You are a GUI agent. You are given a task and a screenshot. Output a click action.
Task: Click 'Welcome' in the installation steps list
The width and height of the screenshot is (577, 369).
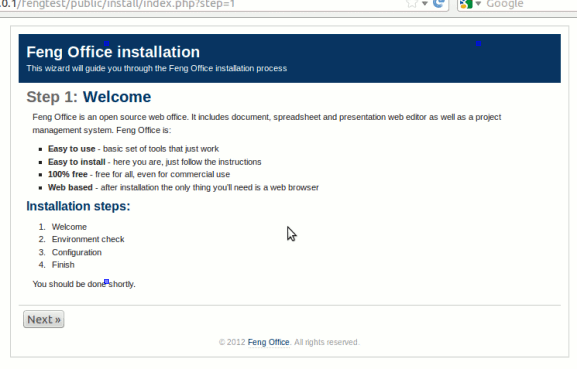pos(69,227)
